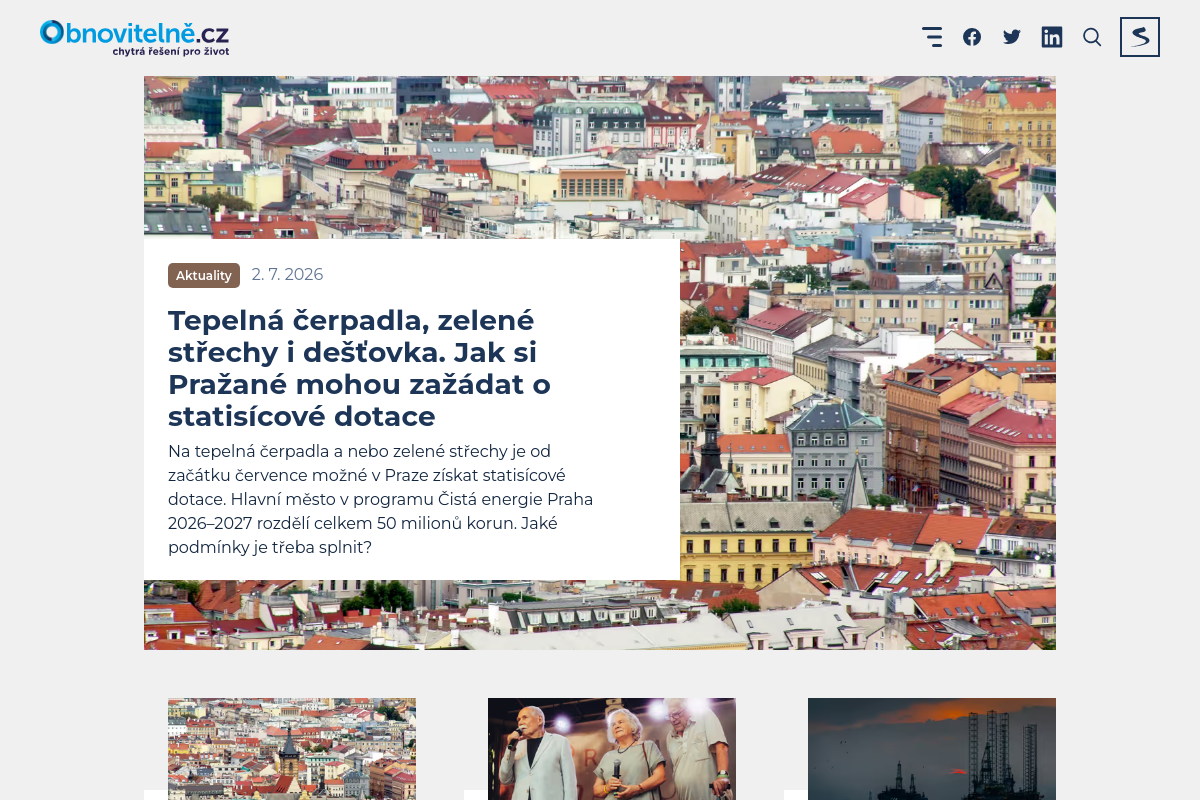Visit the Facebook page icon
The height and width of the screenshot is (800, 1200).
[x=972, y=37]
